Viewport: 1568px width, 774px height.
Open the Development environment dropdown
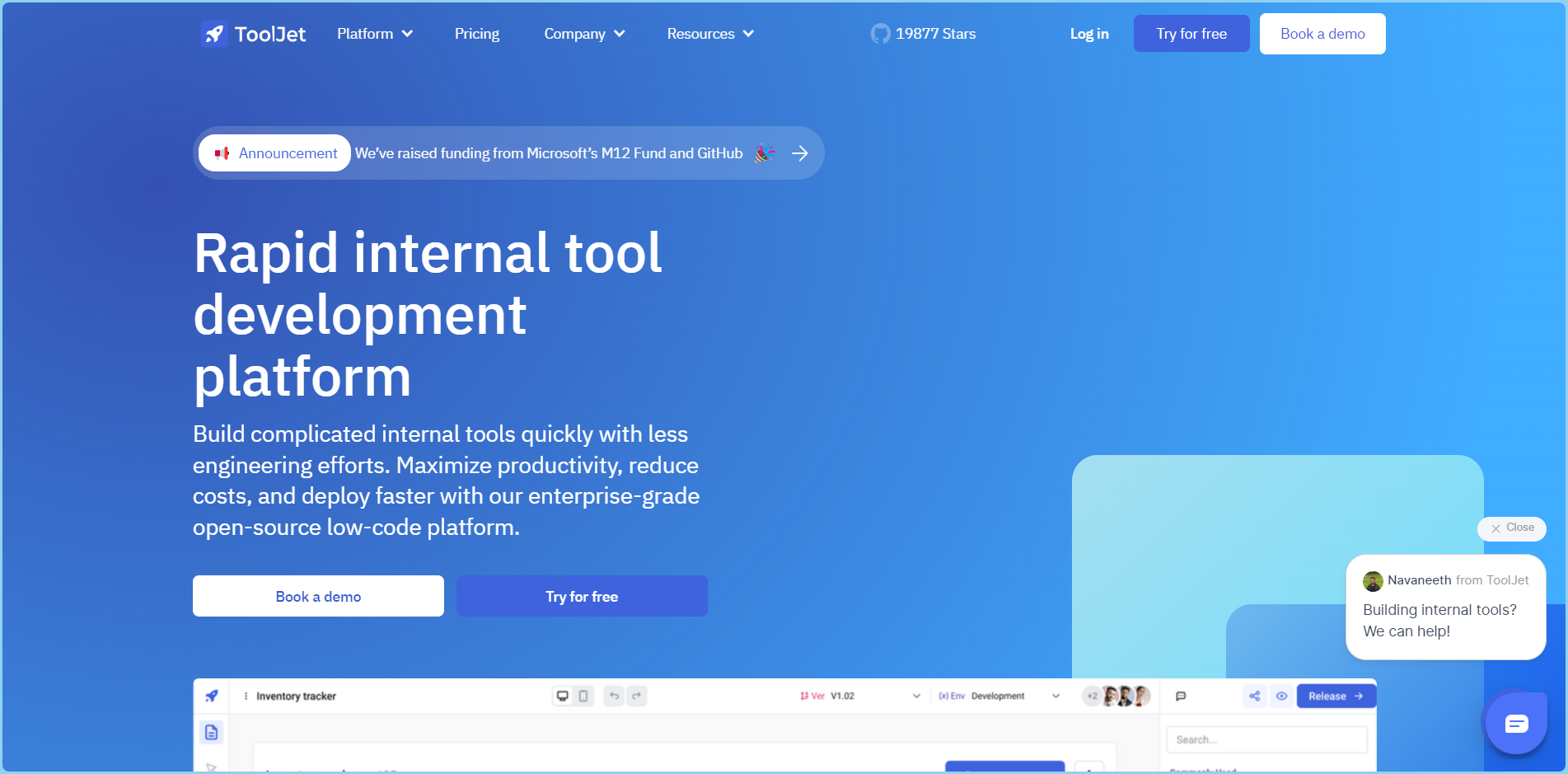click(x=1055, y=696)
